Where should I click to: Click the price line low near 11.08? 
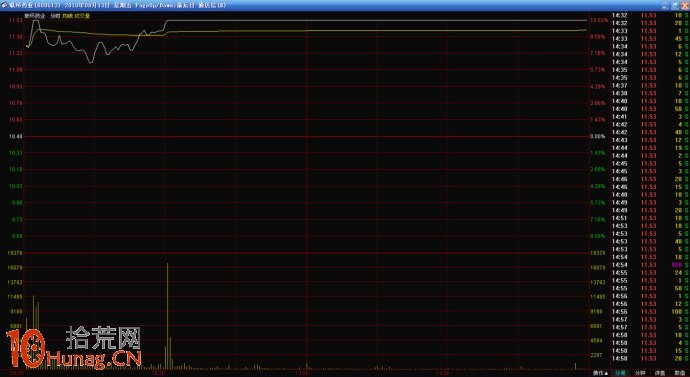[91, 62]
